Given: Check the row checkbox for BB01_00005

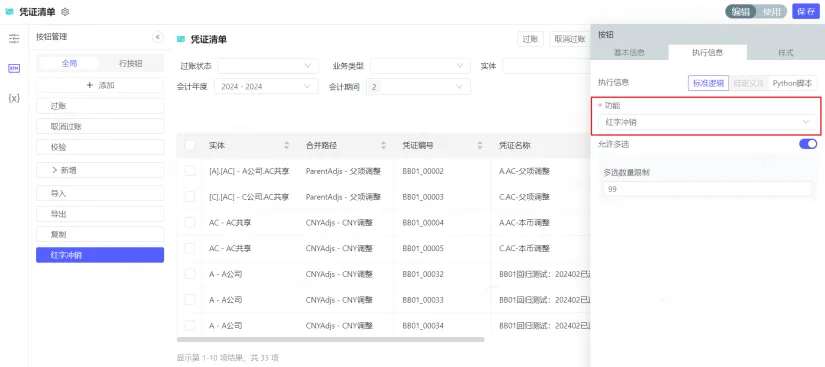Looking at the screenshot, I should pyautogui.click(x=190, y=248).
